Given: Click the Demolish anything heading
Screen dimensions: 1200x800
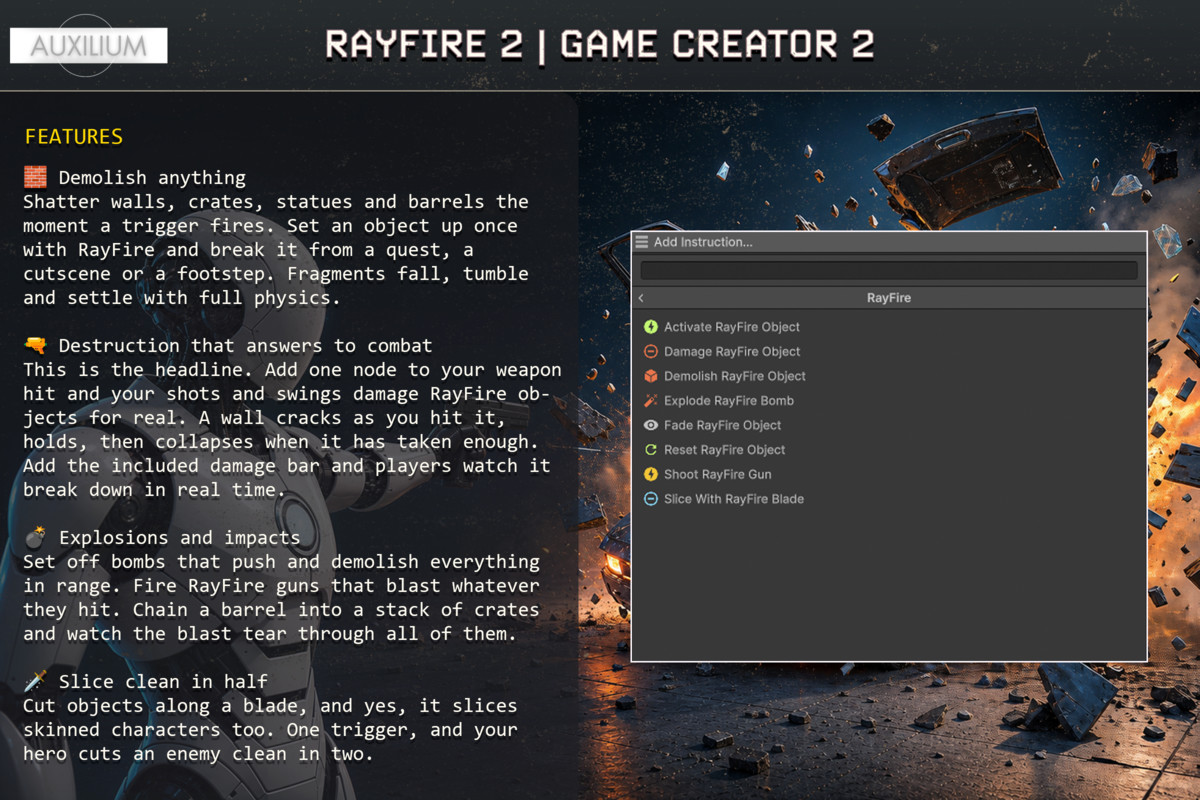Looking at the screenshot, I should [152, 178].
